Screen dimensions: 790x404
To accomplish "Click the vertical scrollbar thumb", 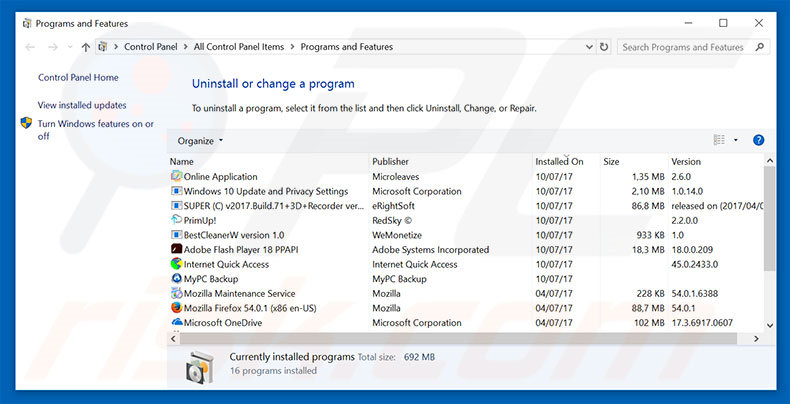I will point(769,219).
